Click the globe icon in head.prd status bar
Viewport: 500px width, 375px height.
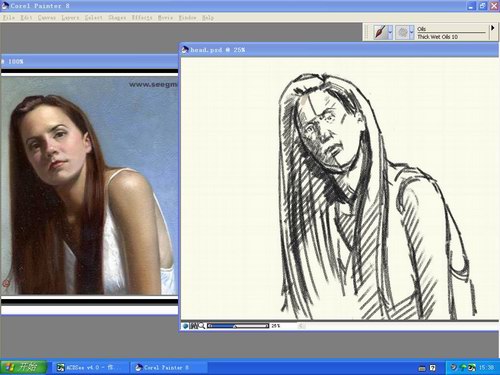click(x=186, y=326)
